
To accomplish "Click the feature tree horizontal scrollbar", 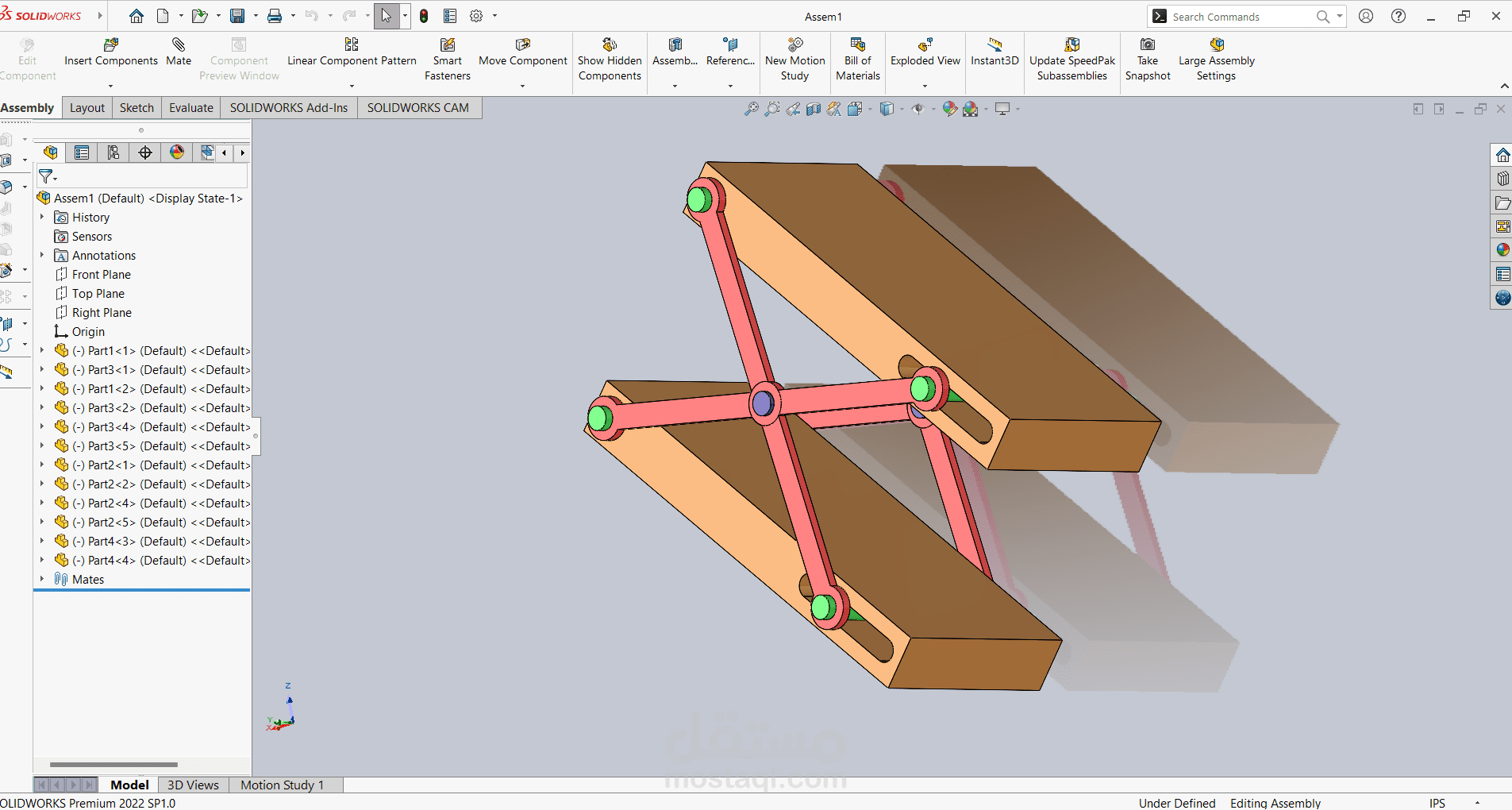I will pos(113,765).
